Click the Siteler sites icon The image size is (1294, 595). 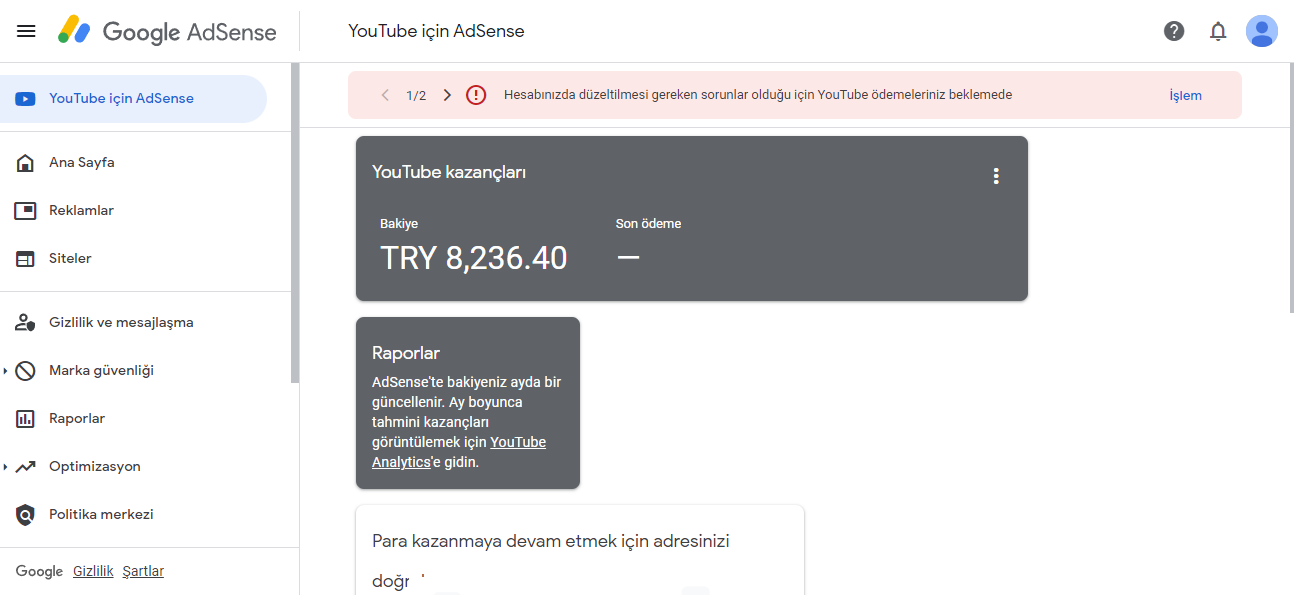pyautogui.click(x=26, y=259)
